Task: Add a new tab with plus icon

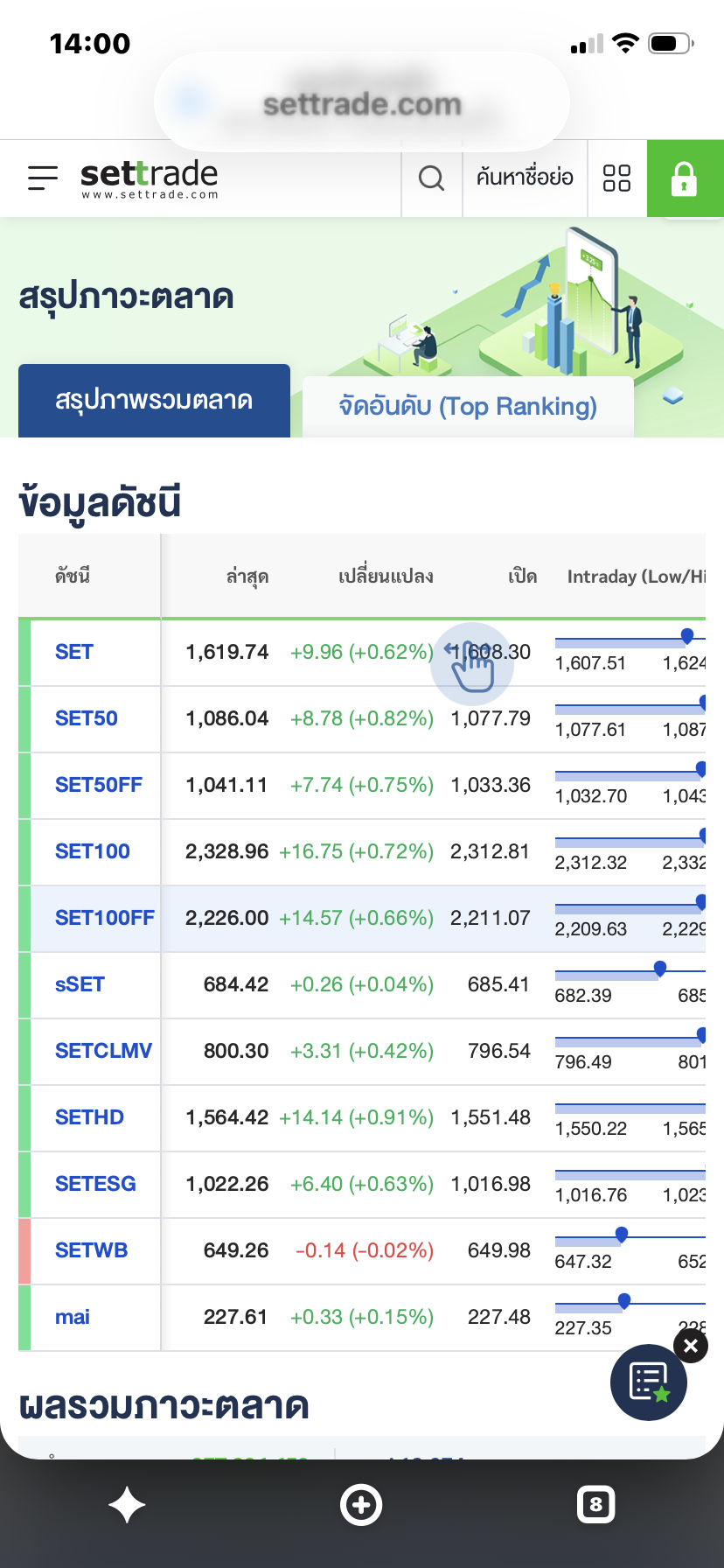Action: click(361, 1505)
